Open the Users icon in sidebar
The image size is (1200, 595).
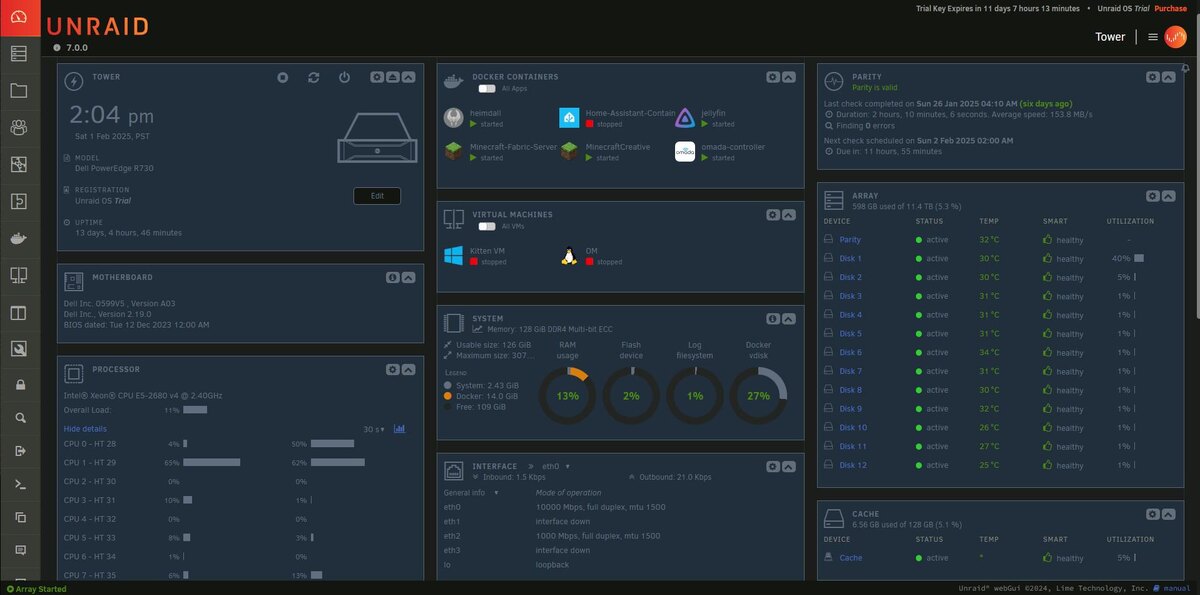pos(19,127)
